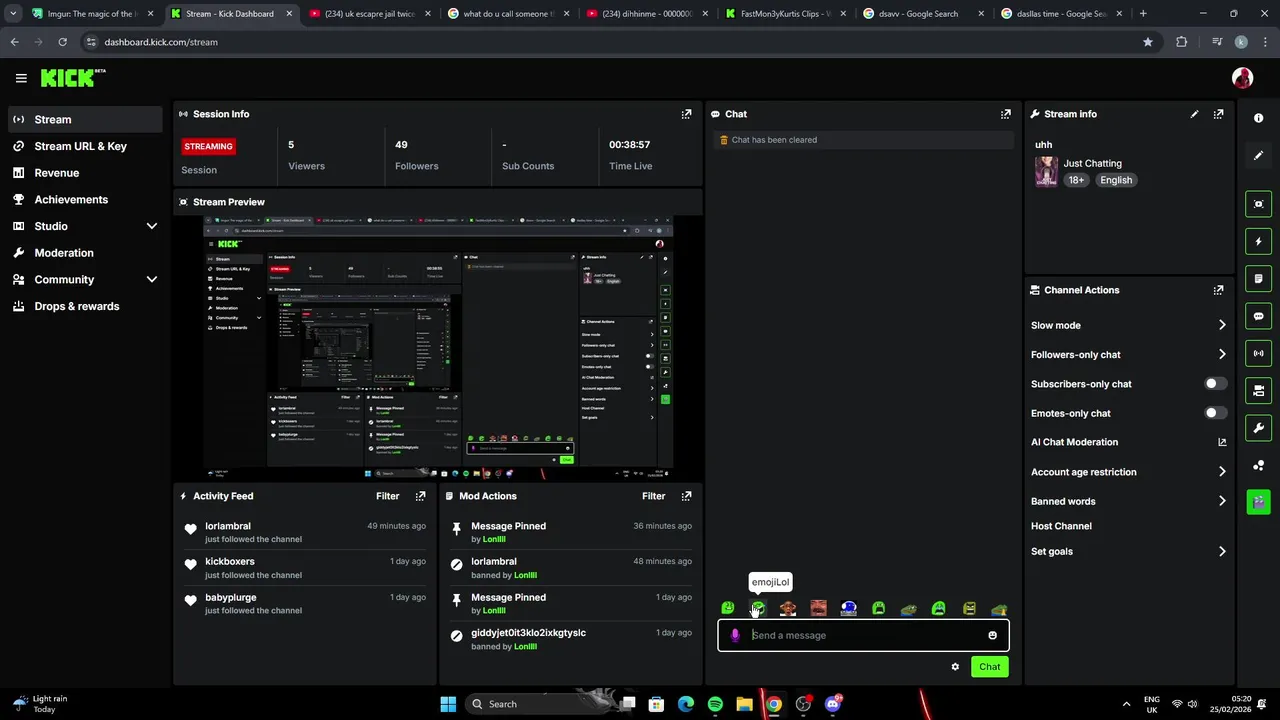Open chat settings gear icon

coord(955,667)
